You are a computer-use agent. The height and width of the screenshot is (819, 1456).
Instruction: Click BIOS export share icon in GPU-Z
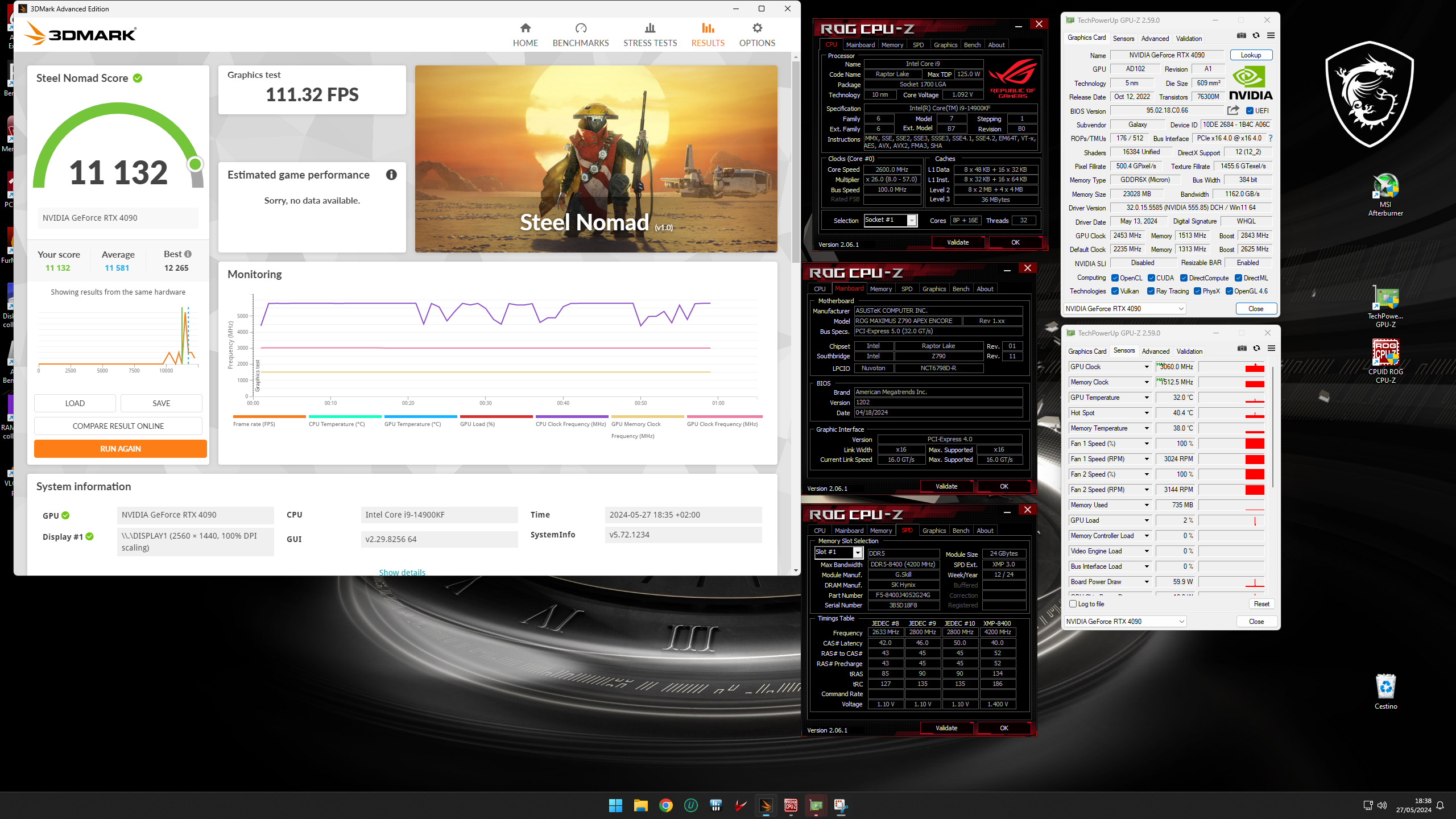pyautogui.click(x=1233, y=110)
